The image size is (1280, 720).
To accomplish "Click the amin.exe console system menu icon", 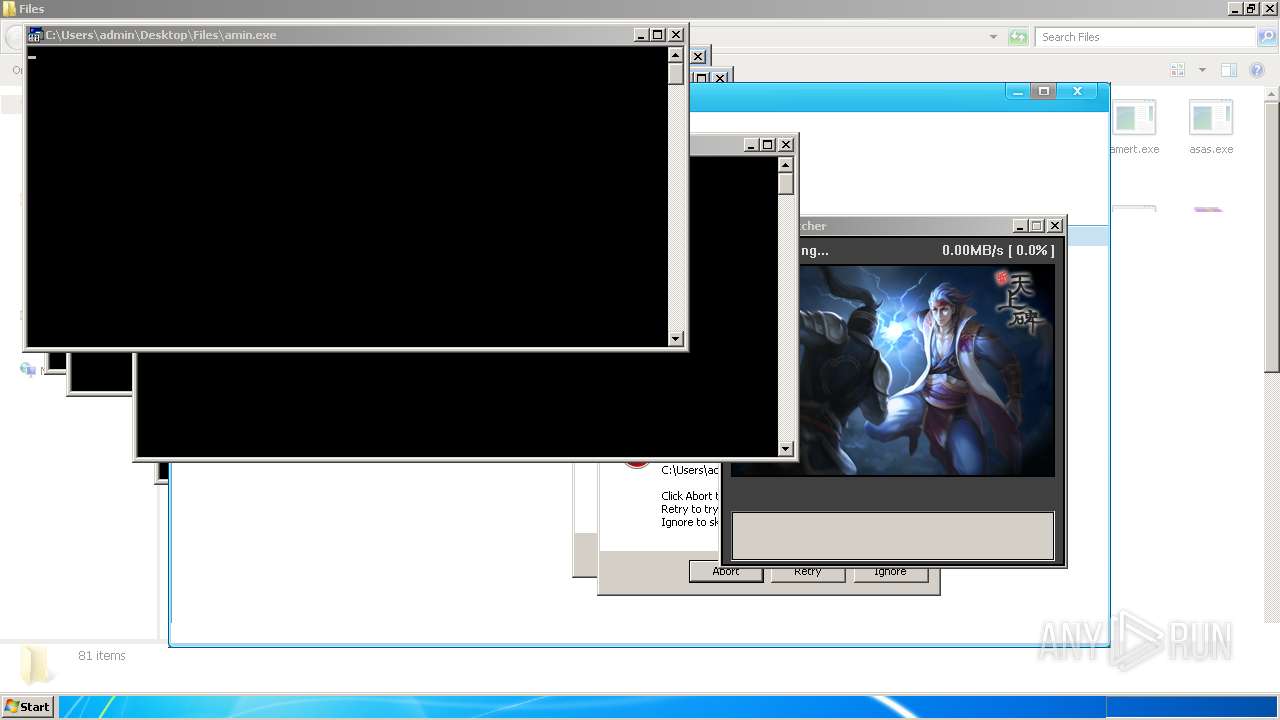I will click(x=35, y=35).
